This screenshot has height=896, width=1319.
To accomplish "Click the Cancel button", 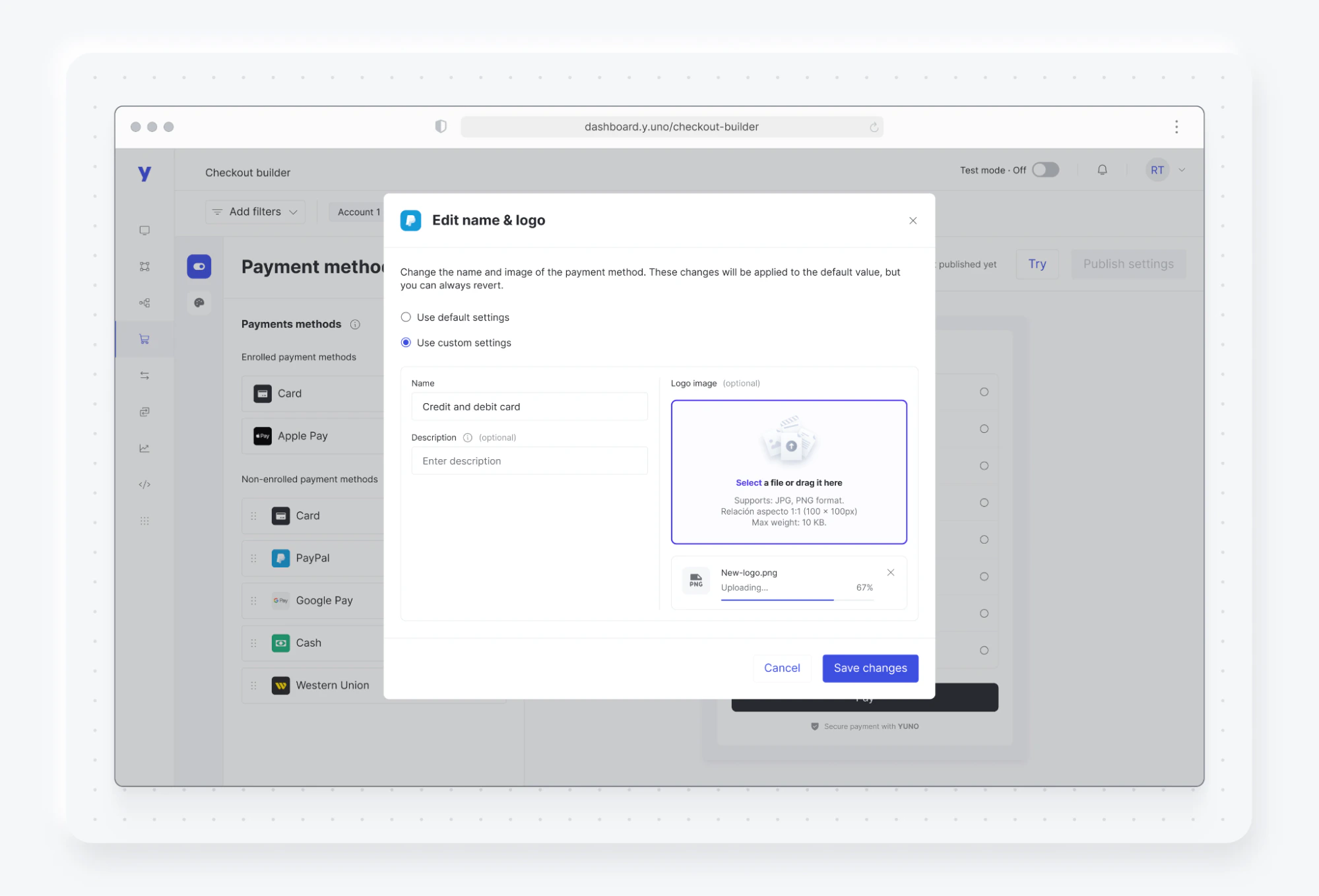I will coord(781,668).
